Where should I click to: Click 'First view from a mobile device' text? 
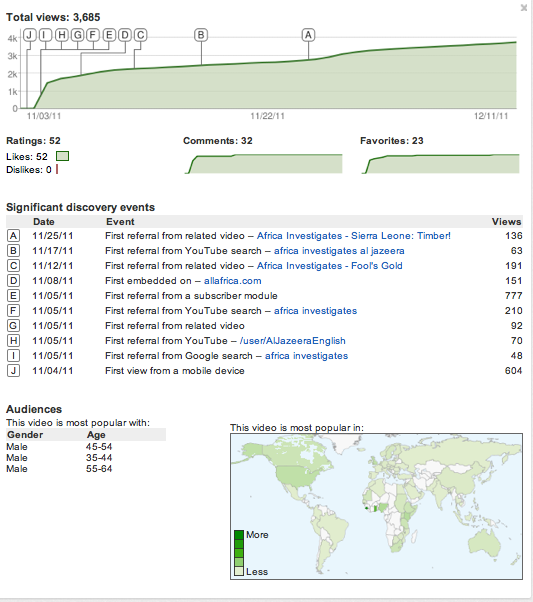coord(175,370)
